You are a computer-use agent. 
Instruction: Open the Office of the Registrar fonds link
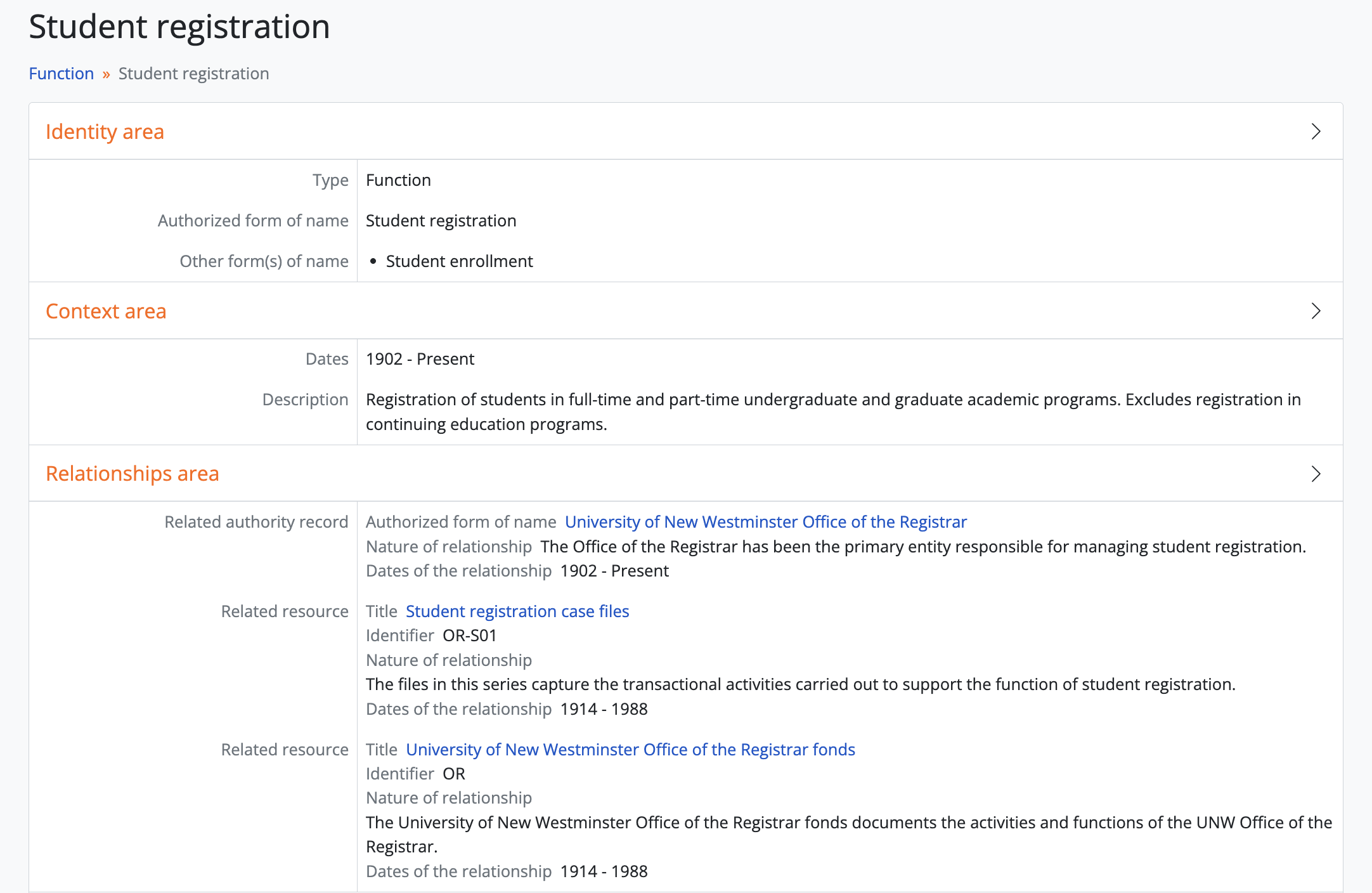coord(630,750)
